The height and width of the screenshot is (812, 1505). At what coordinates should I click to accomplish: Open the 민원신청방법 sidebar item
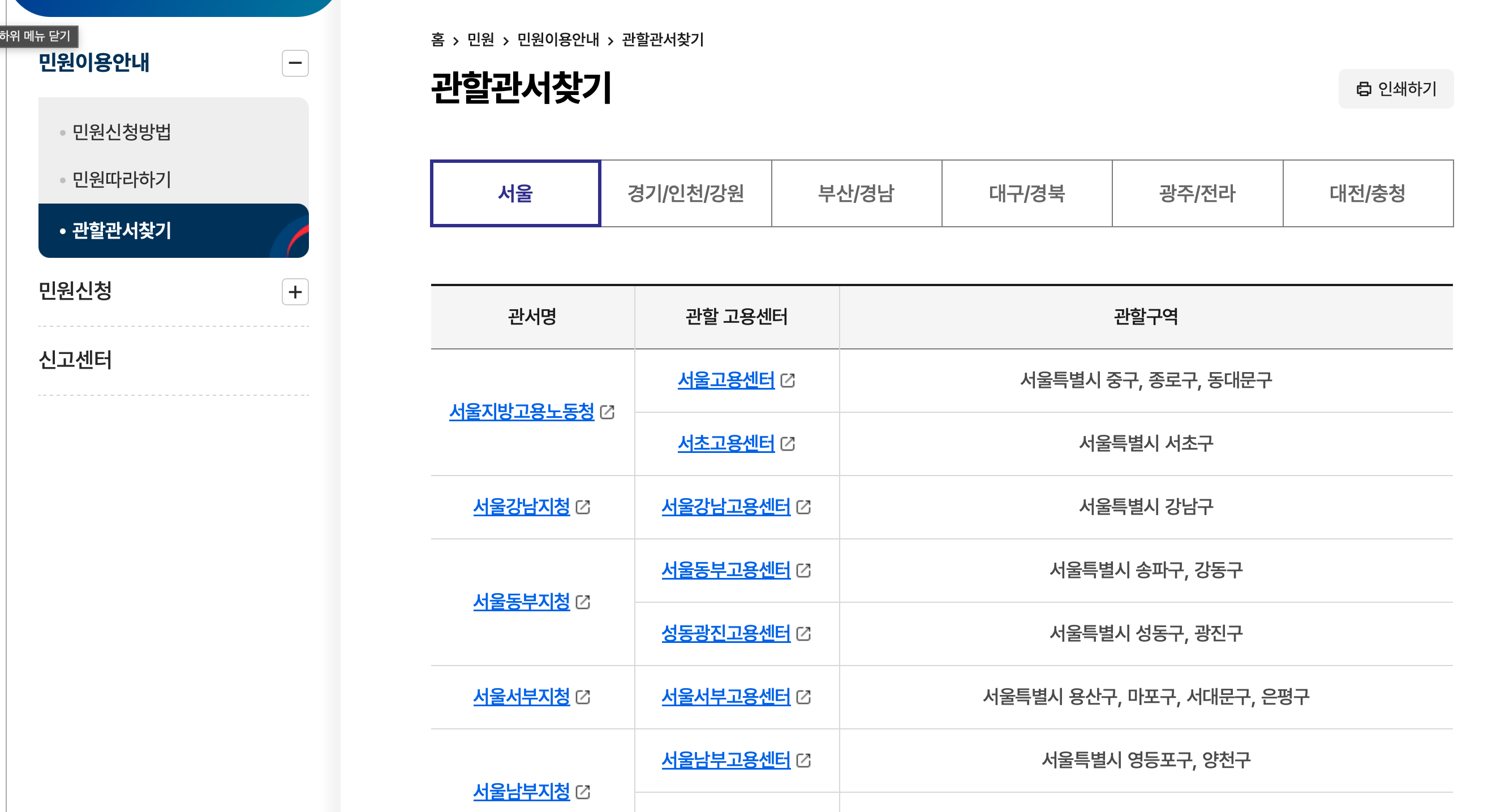pyautogui.click(x=122, y=132)
